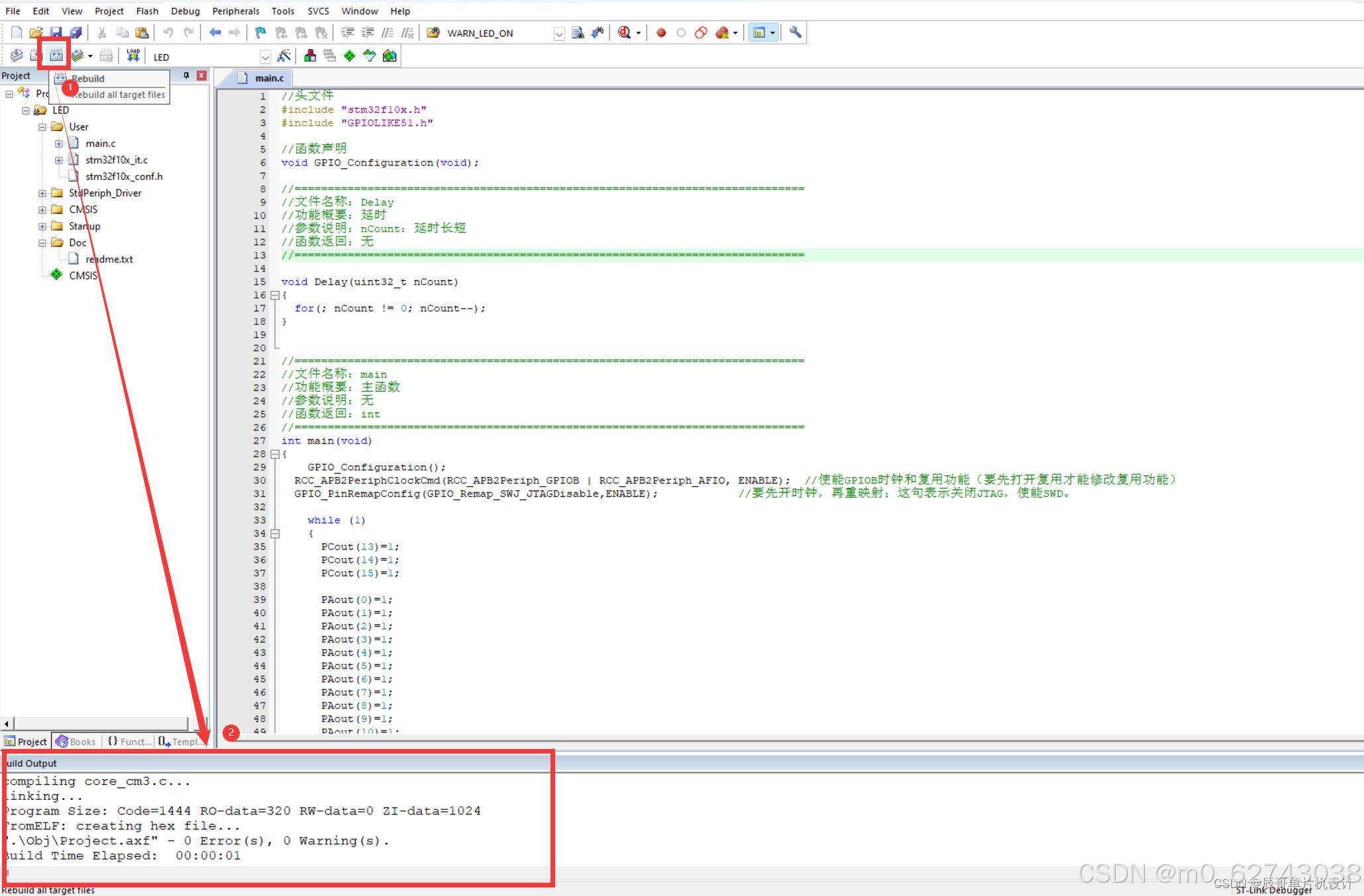
Task: Switch to the Books tab
Action: coord(76,742)
